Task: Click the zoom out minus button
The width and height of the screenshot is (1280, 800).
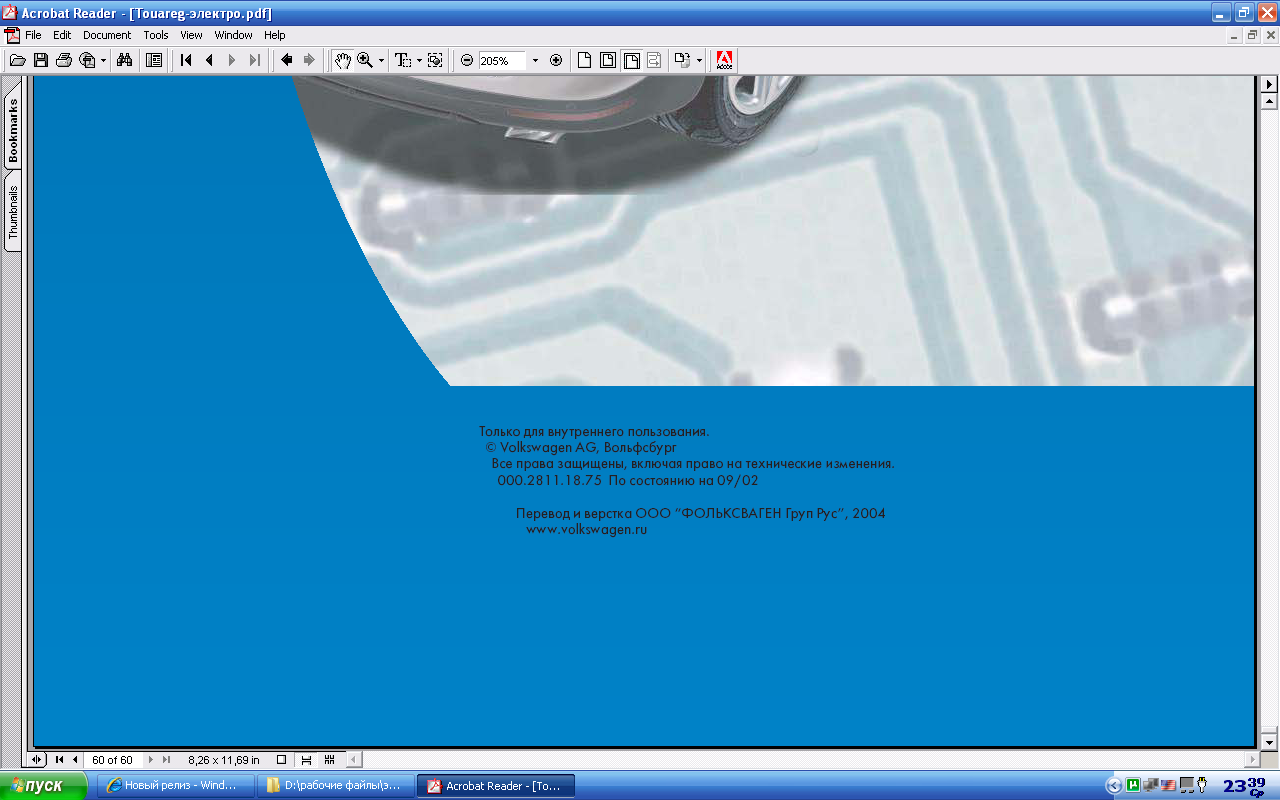Action: click(467, 60)
